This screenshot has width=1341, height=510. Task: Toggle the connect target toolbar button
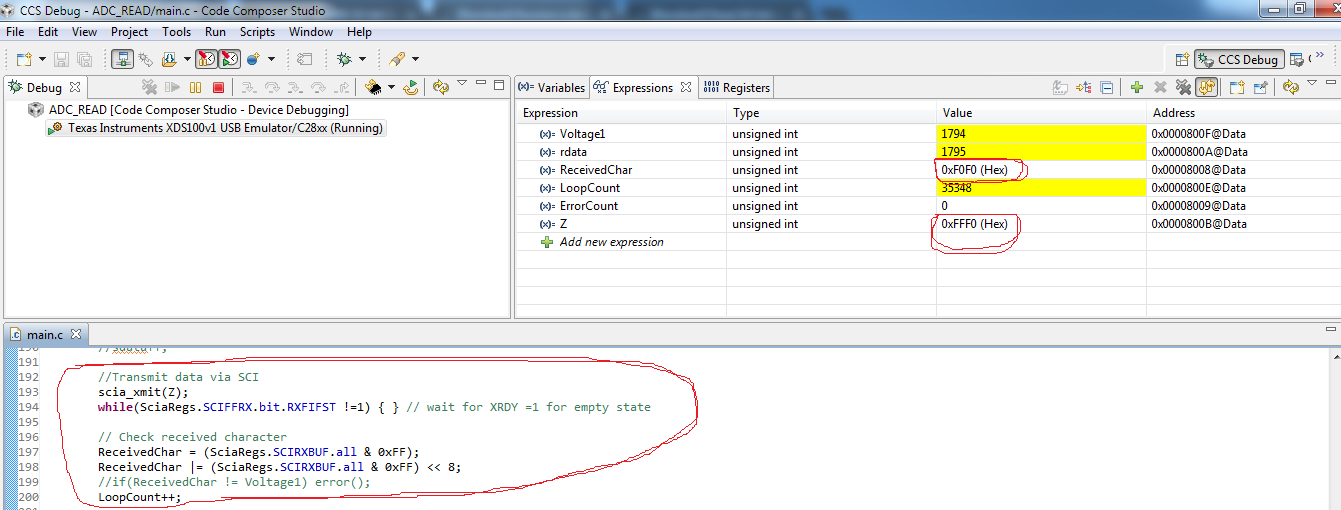[x=122, y=59]
